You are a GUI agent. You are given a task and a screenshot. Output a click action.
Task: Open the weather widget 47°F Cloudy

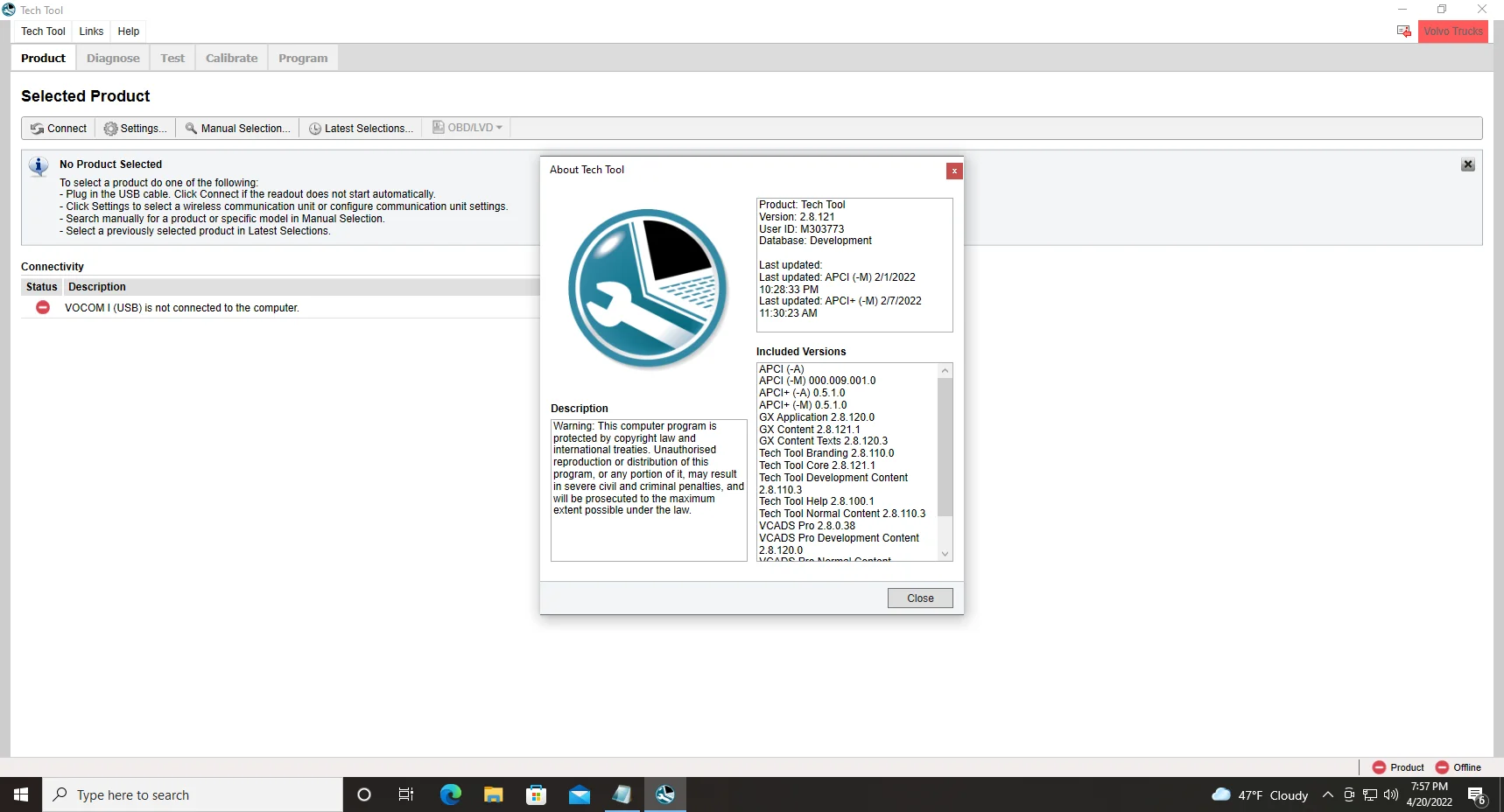pos(1260,794)
